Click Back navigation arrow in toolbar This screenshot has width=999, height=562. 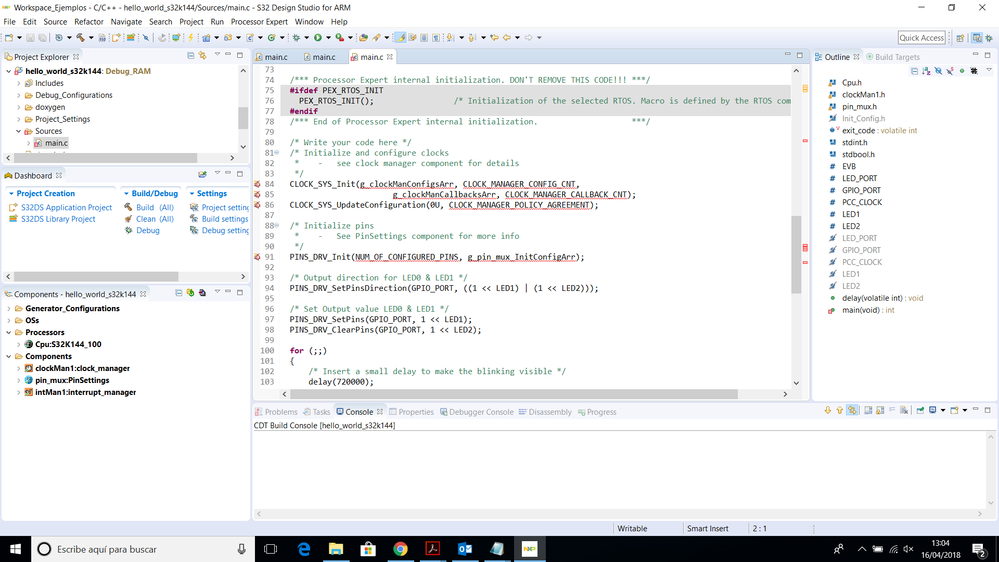(x=507, y=38)
